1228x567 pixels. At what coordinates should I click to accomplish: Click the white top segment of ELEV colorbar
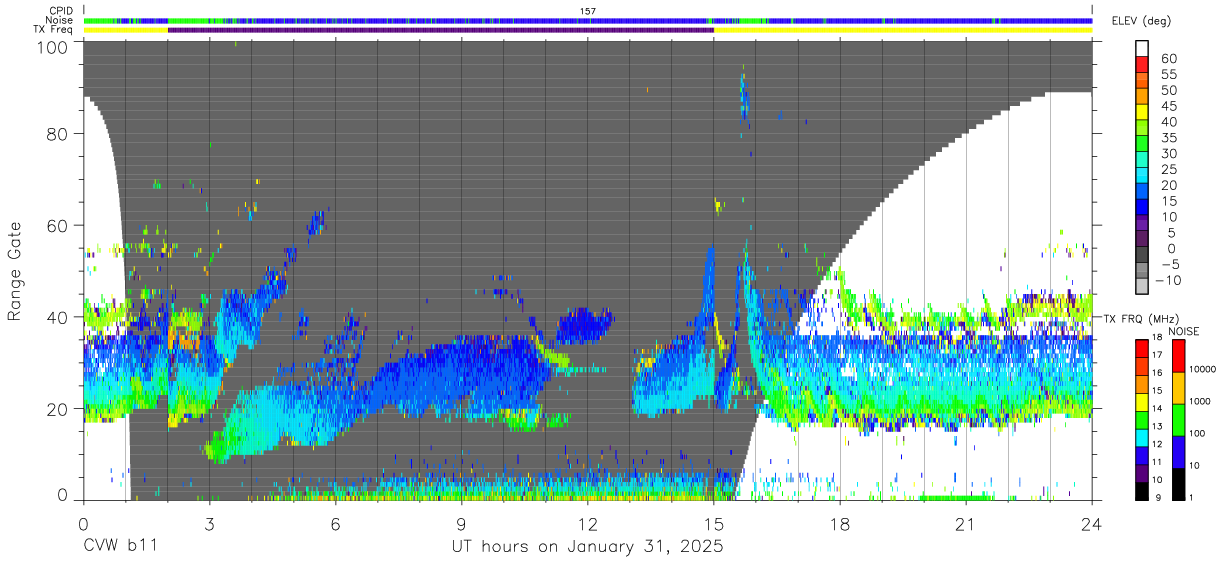tap(1142, 49)
